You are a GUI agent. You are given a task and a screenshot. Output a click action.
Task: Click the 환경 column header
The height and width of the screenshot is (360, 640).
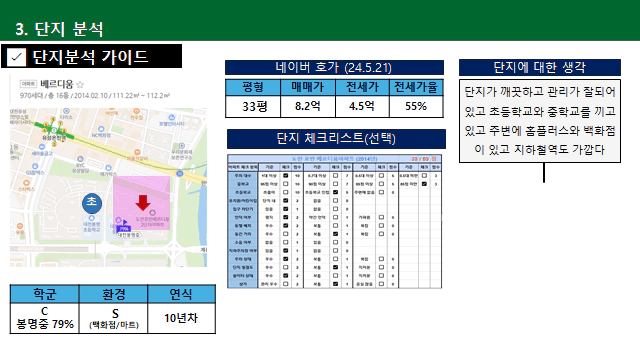point(113,294)
